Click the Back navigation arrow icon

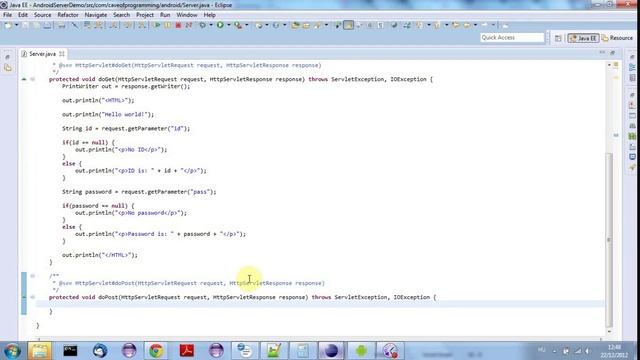click(x=466, y=25)
